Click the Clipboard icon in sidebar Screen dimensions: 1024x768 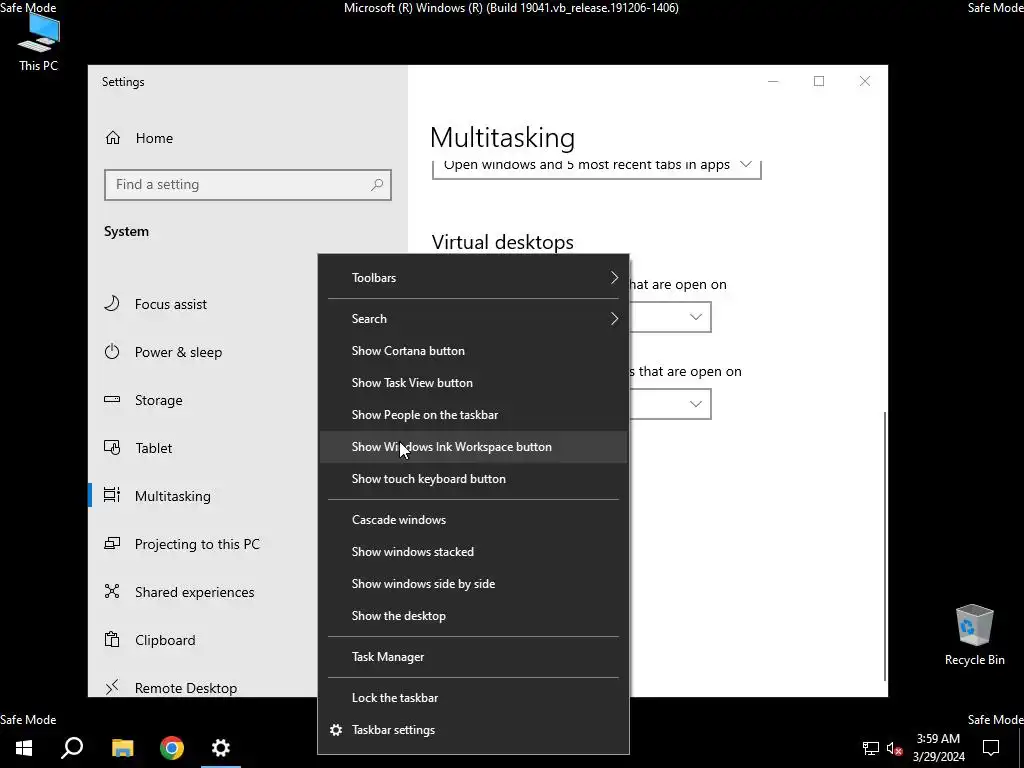tap(112, 639)
